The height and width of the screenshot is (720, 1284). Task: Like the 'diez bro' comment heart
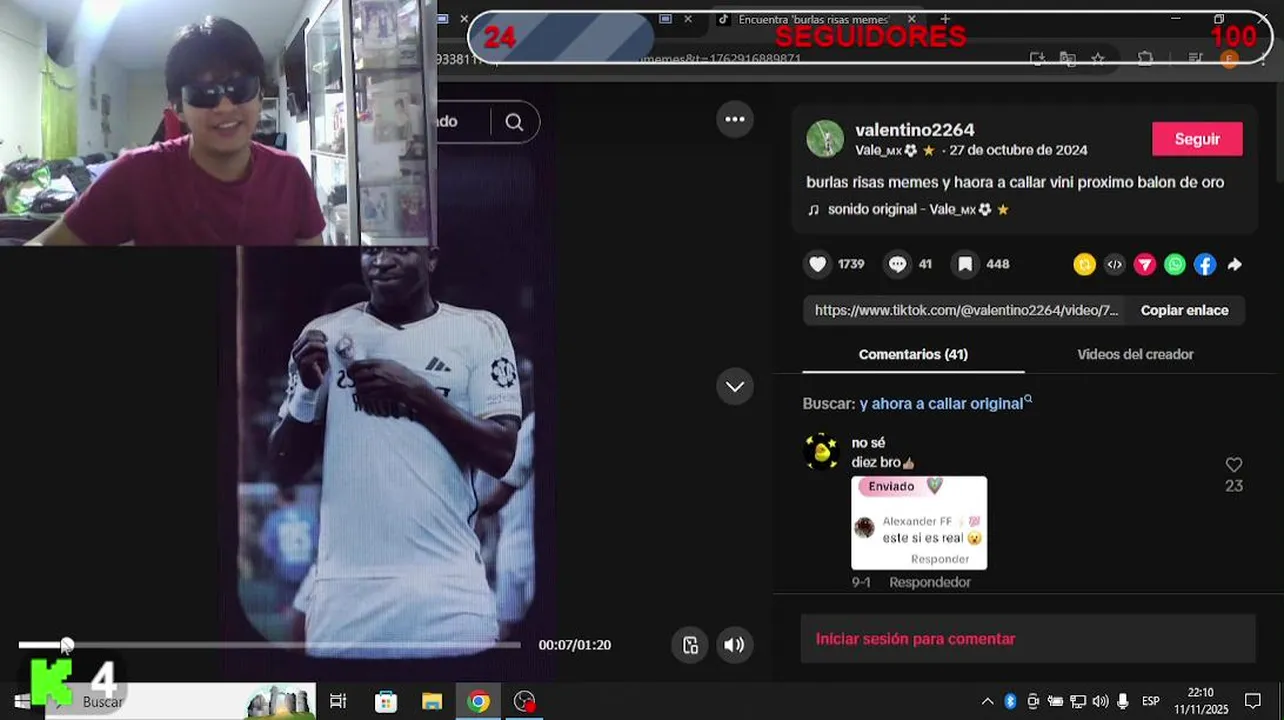pos(1234,465)
